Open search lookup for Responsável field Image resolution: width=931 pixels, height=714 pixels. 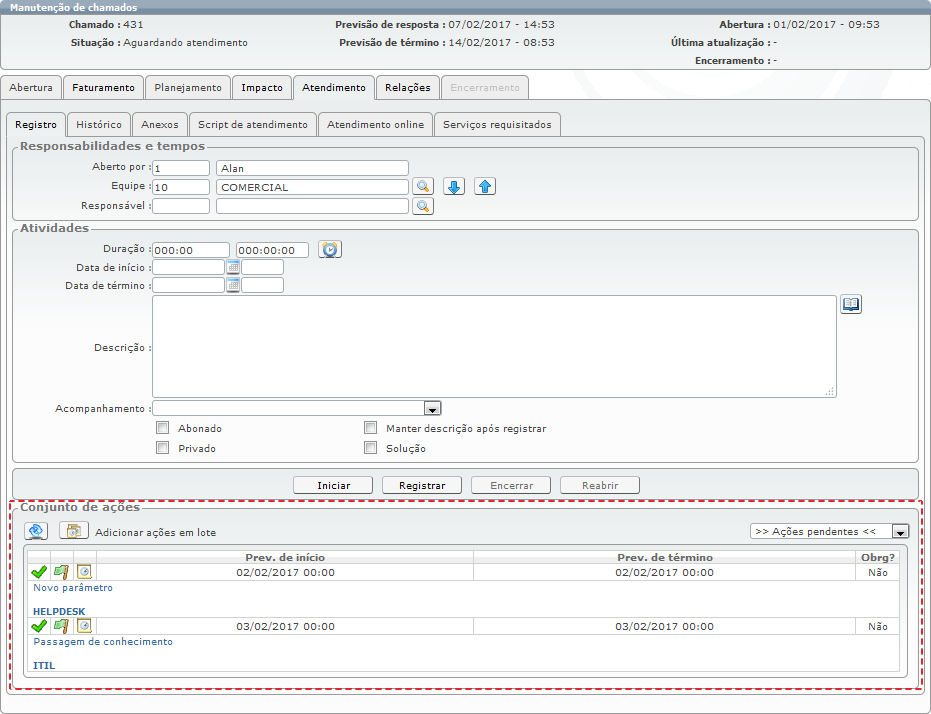[x=423, y=206]
